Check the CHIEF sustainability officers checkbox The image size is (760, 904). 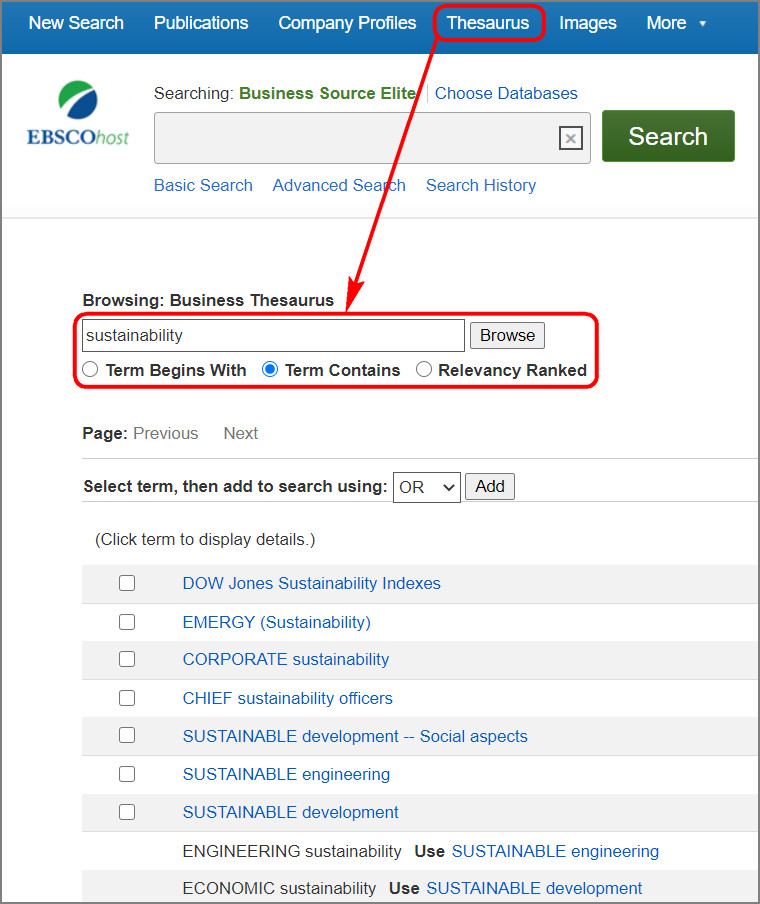[127, 698]
